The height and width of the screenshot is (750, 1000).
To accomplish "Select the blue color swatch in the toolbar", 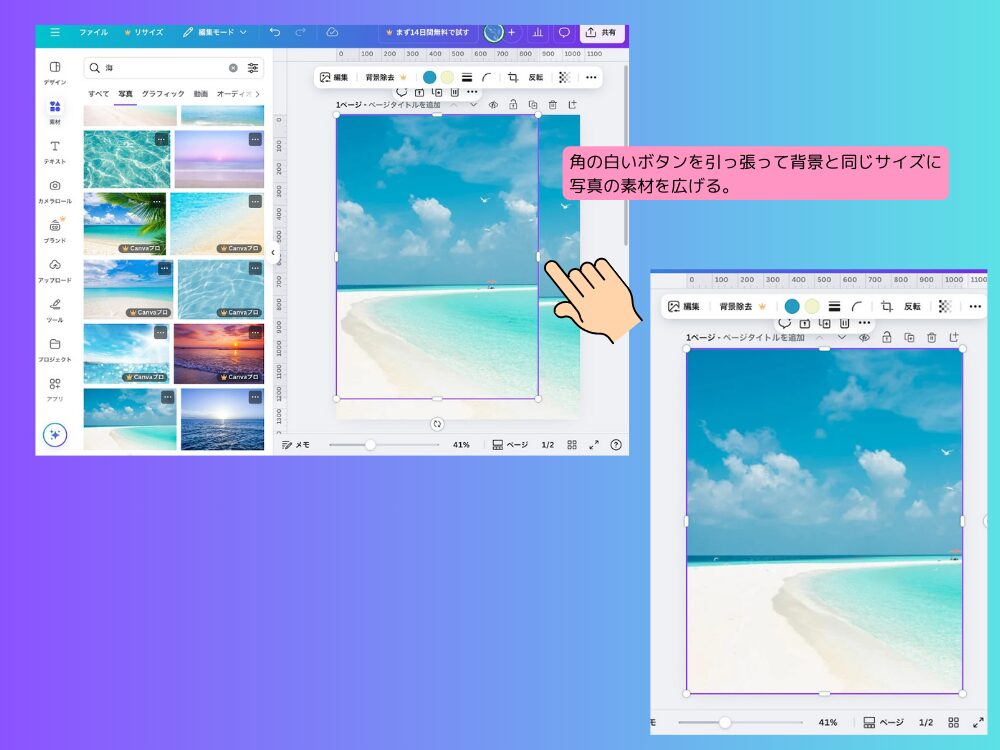I will click(x=429, y=76).
